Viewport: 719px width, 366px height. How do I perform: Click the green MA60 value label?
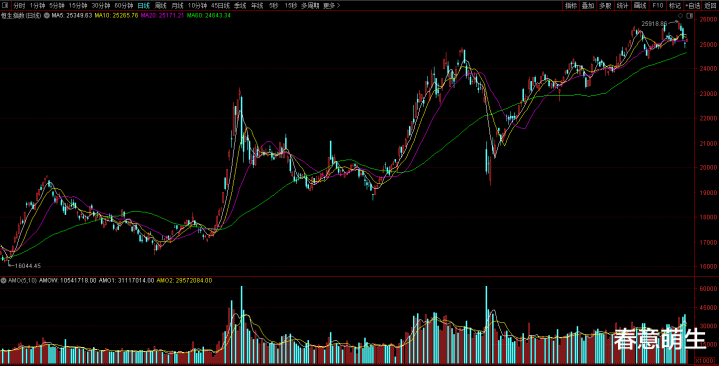[208, 16]
